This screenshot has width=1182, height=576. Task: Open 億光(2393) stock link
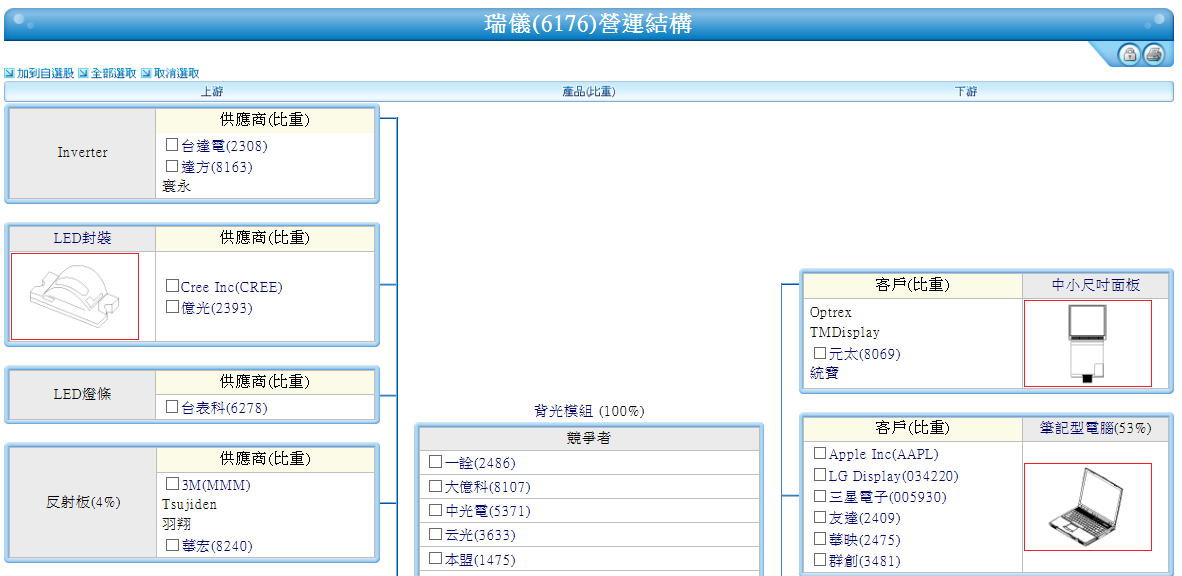click(x=217, y=308)
